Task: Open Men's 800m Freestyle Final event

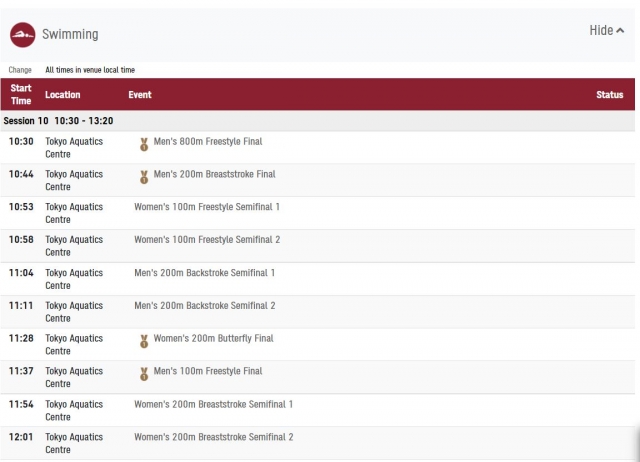Action: coord(208,142)
